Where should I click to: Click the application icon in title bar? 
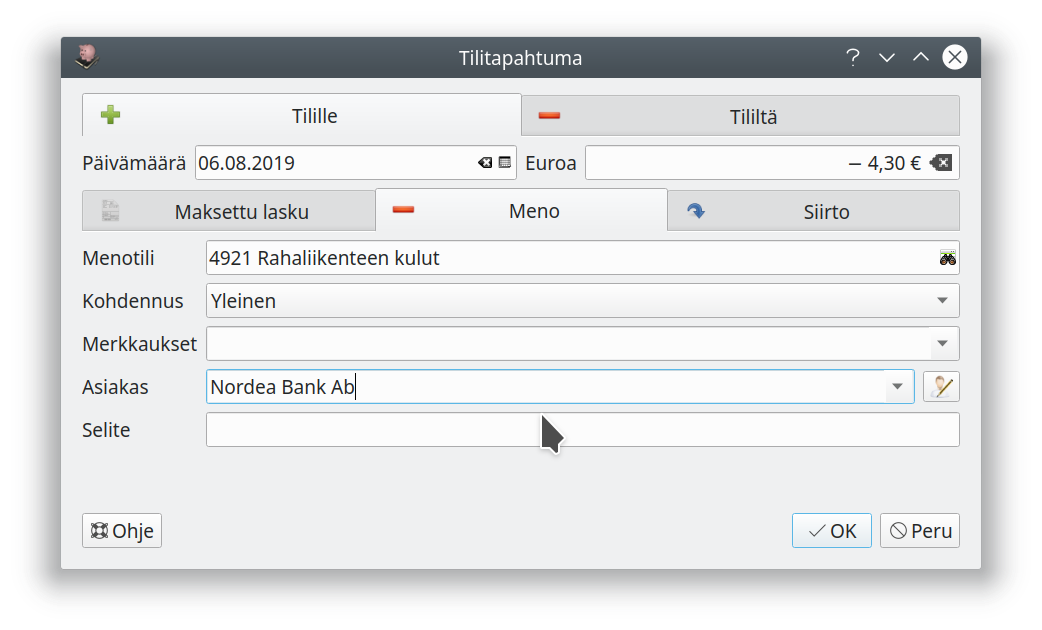coord(88,58)
